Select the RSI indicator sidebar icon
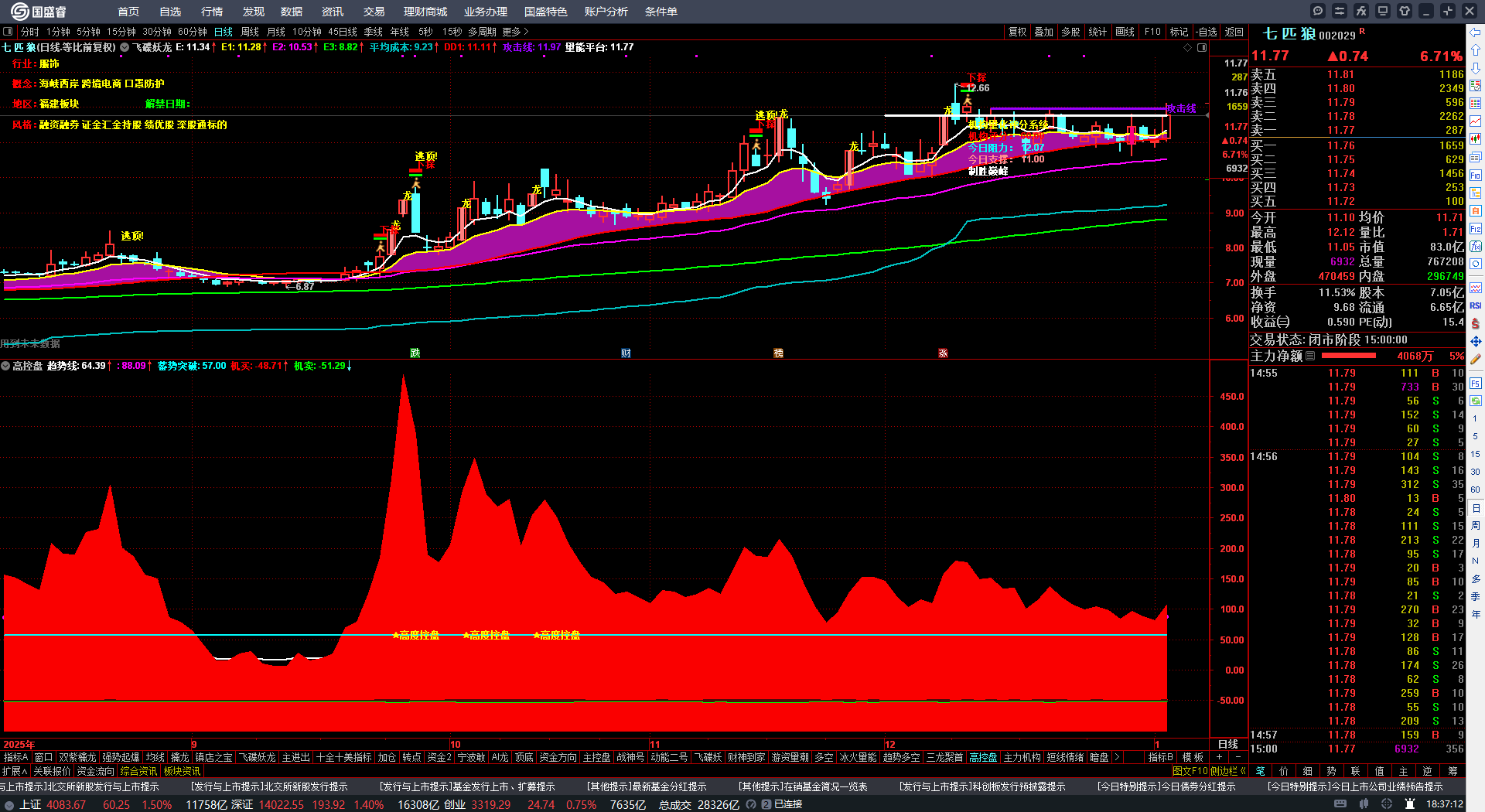Screen dimensions: 1485x812 (x=1476, y=305)
